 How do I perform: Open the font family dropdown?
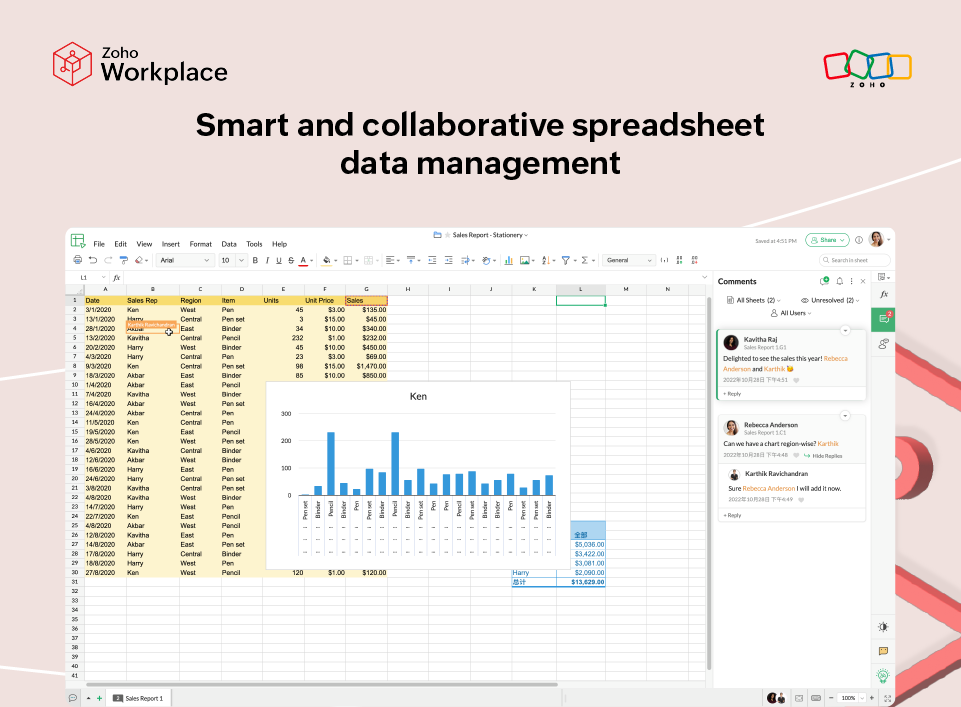coord(184,259)
